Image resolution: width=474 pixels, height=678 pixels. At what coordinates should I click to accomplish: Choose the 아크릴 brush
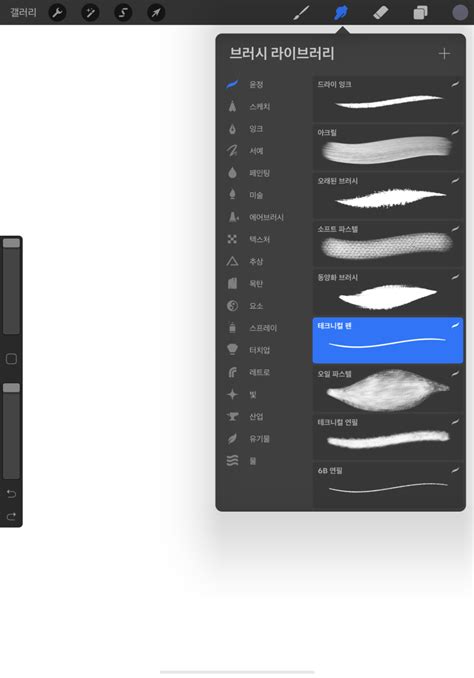click(x=388, y=147)
